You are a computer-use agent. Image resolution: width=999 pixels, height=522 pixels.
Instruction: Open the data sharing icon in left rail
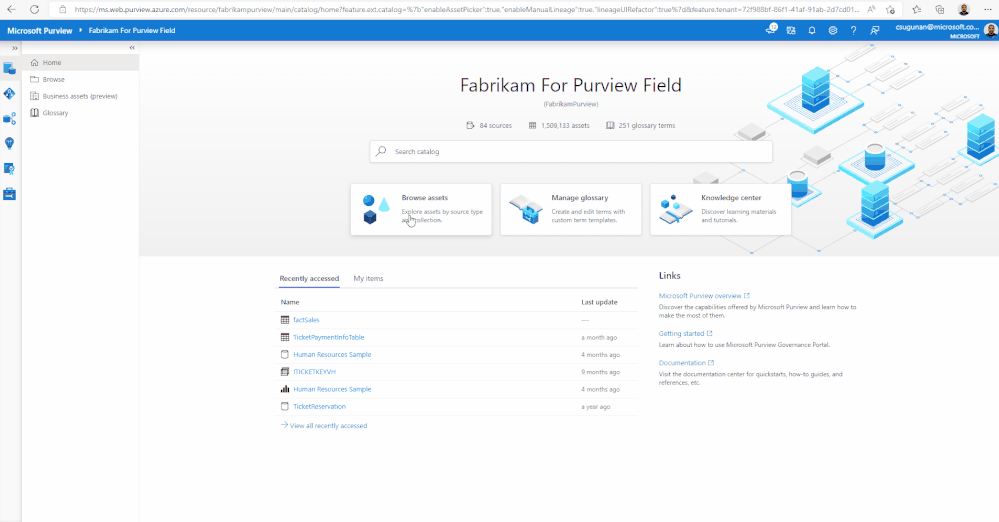click(x=10, y=119)
